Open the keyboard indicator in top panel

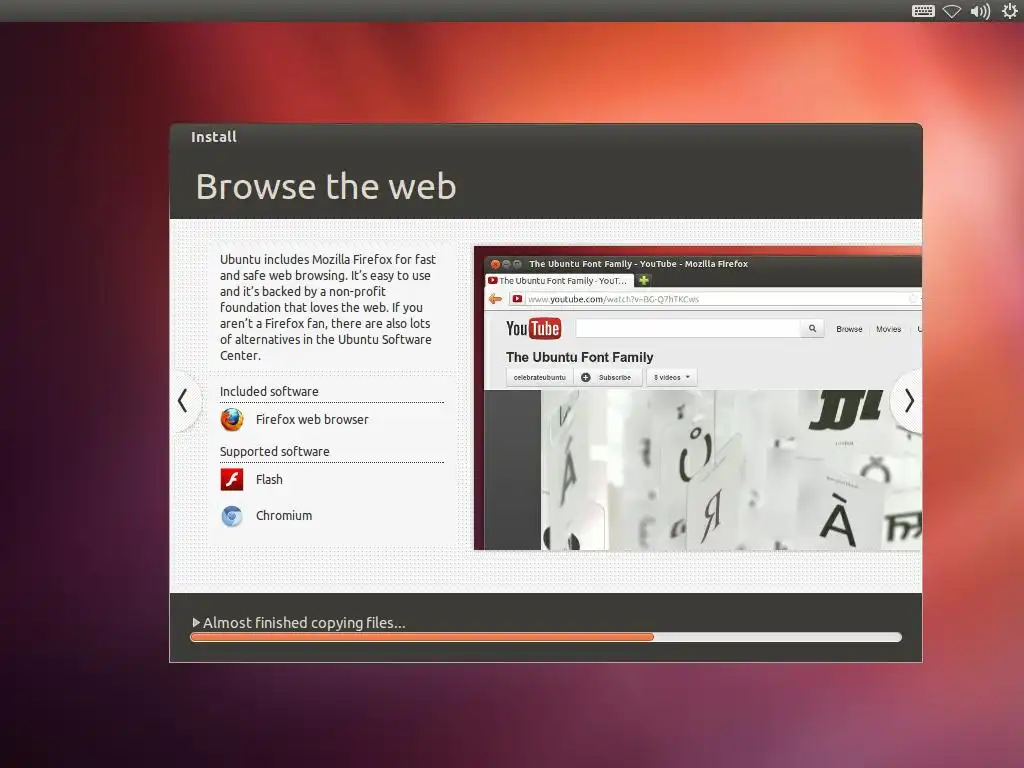[x=923, y=11]
